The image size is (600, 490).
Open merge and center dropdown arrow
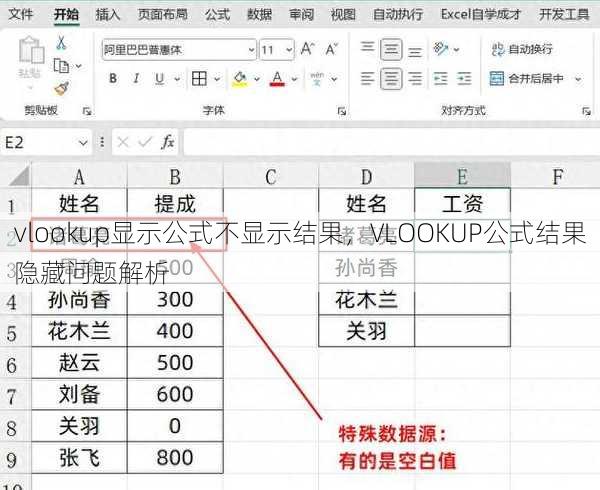[x=578, y=79]
